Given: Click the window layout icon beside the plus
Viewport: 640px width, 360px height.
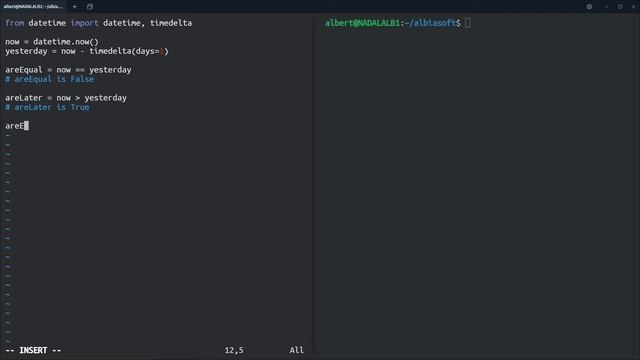Looking at the screenshot, I should 90,7.
